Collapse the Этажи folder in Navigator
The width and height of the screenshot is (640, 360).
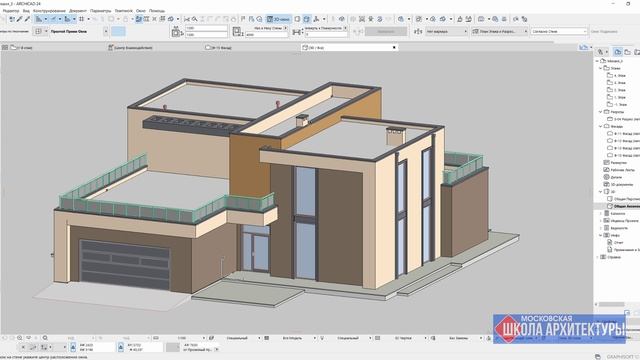point(601,68)
